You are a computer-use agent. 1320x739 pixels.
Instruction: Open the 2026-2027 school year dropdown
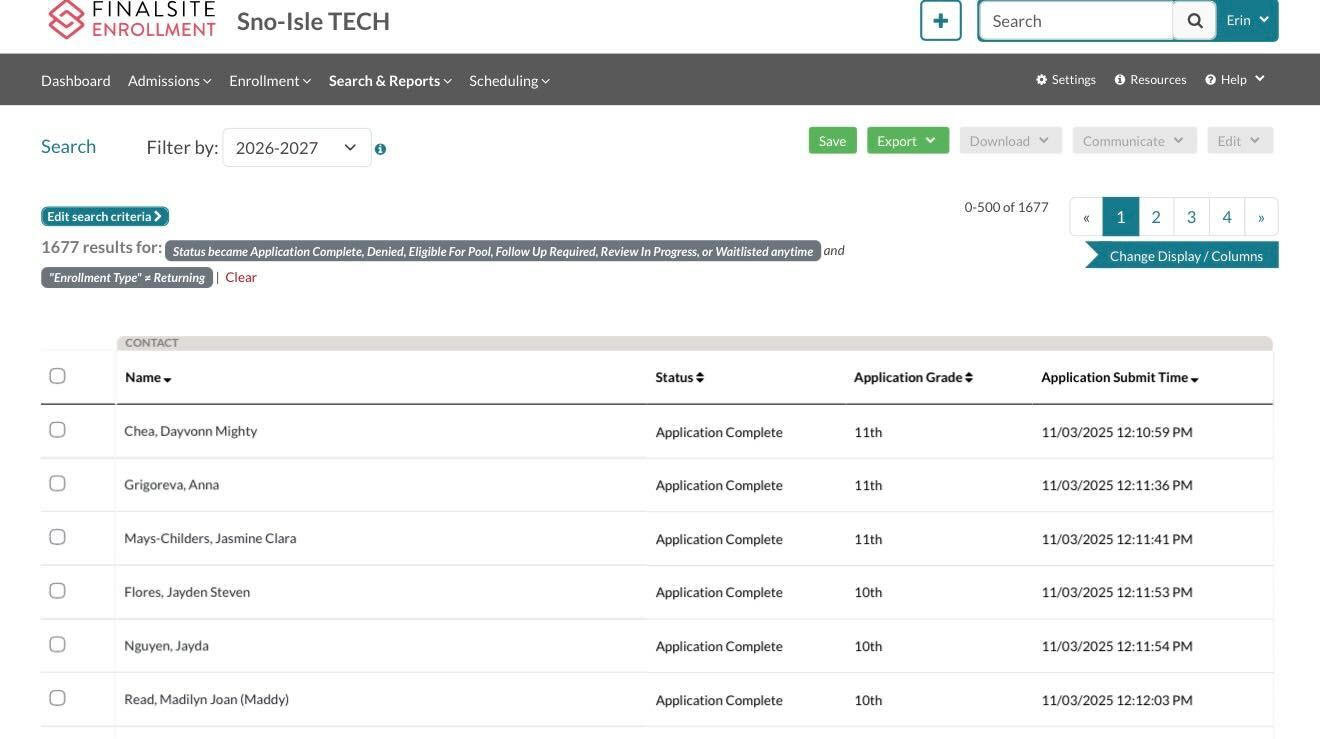point(296,147)
